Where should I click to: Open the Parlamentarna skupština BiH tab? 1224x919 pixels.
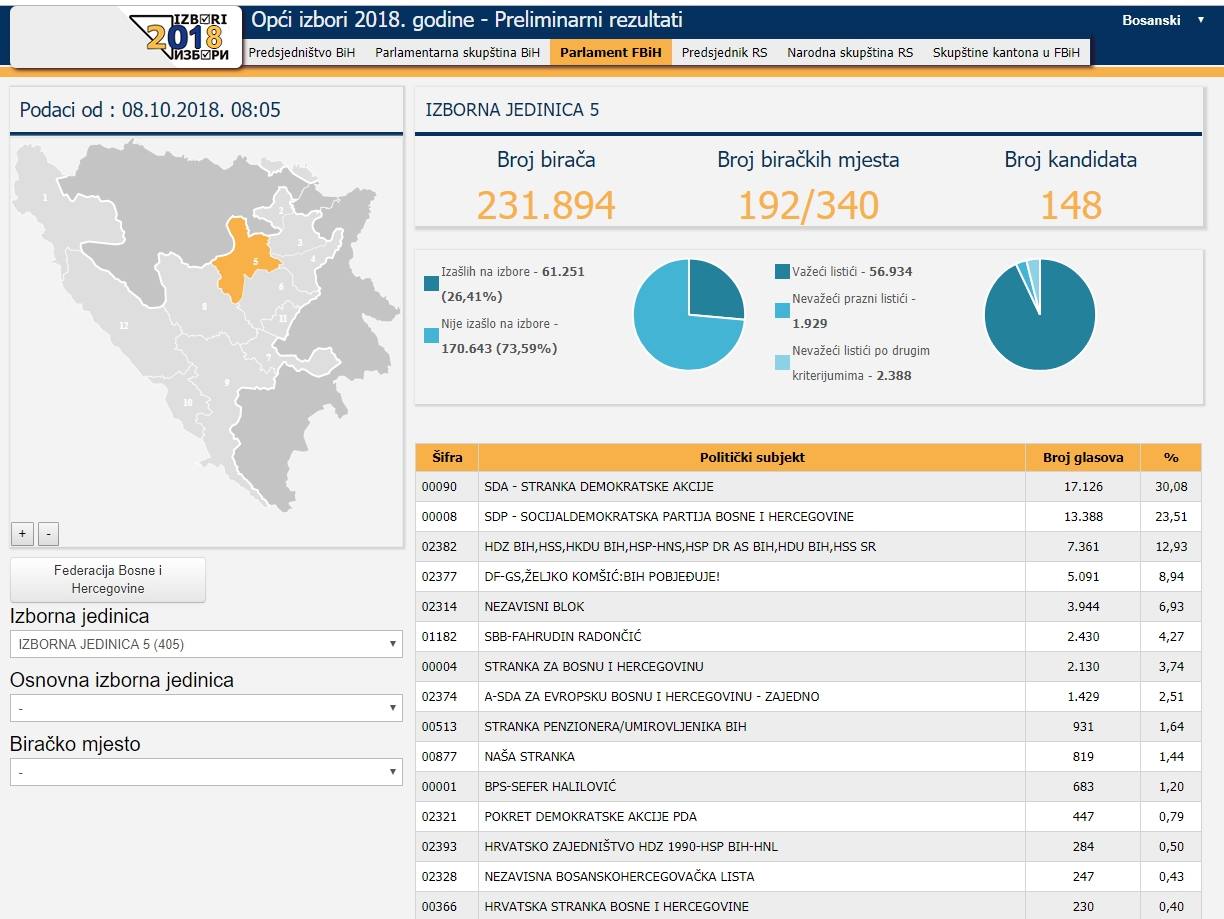click(457, 52)
